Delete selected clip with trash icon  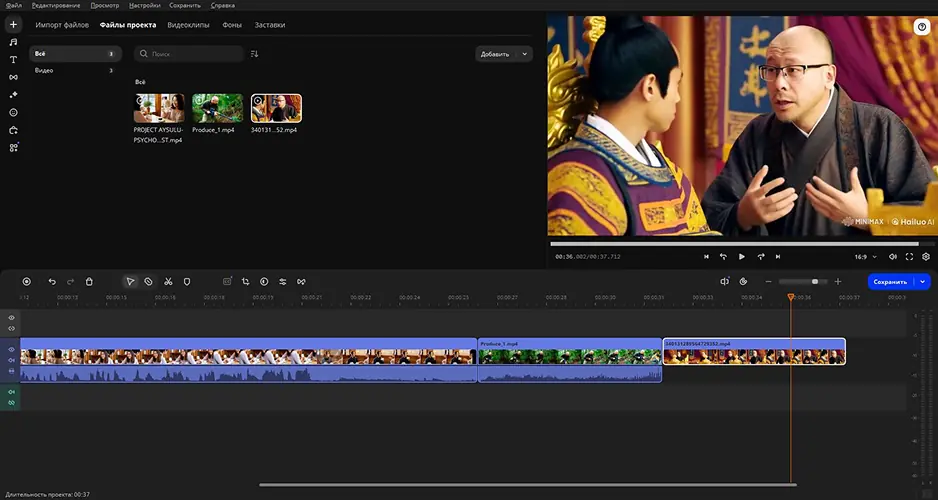coord(89,282)
